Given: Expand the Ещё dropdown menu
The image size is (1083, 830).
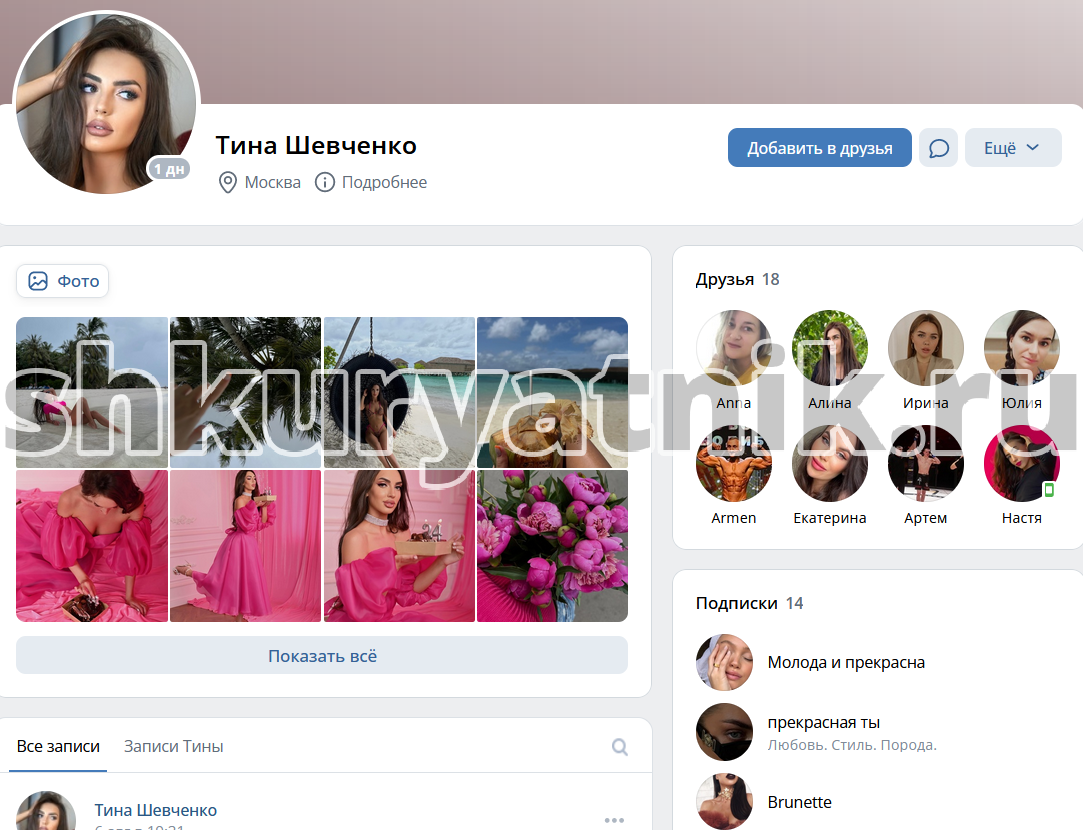Looking at the screenshot, I should (1012, 148).
